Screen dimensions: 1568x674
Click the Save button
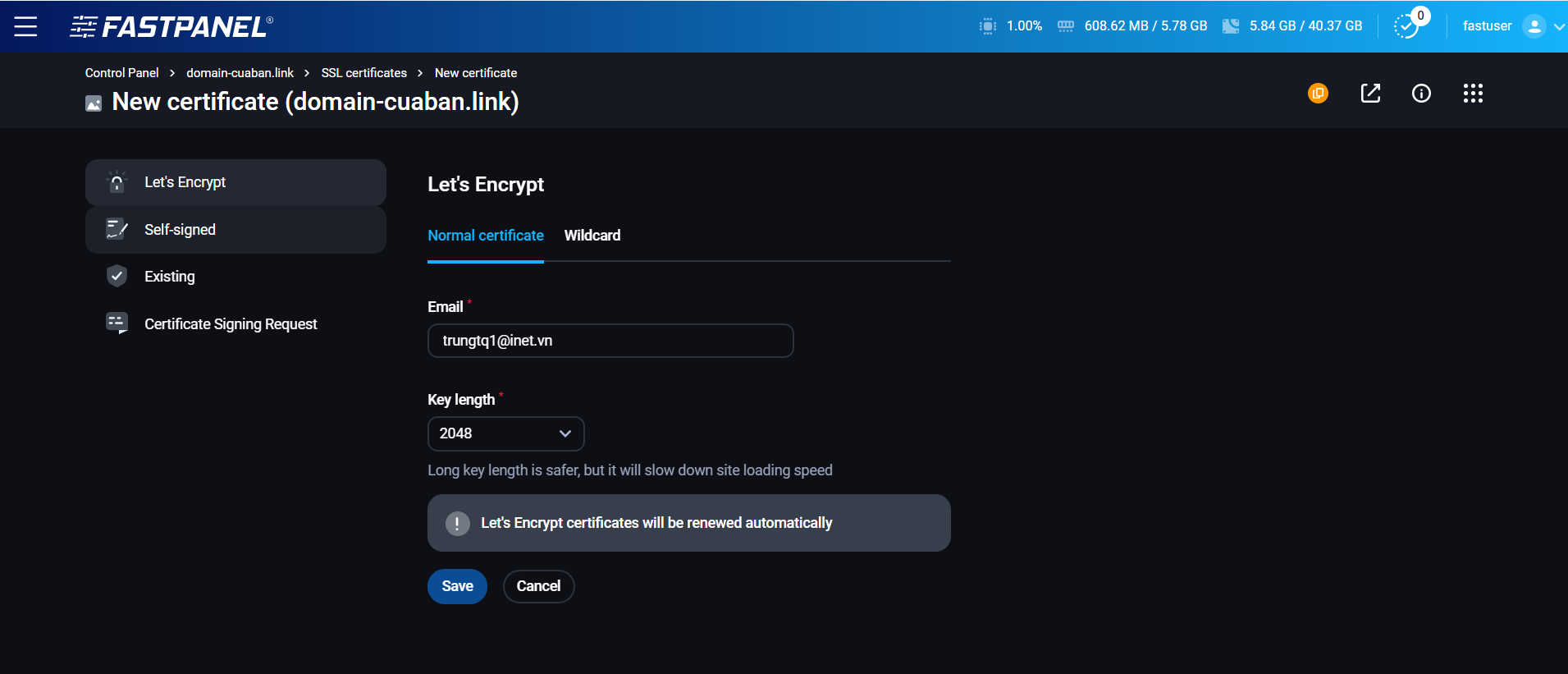pos(457,586)
